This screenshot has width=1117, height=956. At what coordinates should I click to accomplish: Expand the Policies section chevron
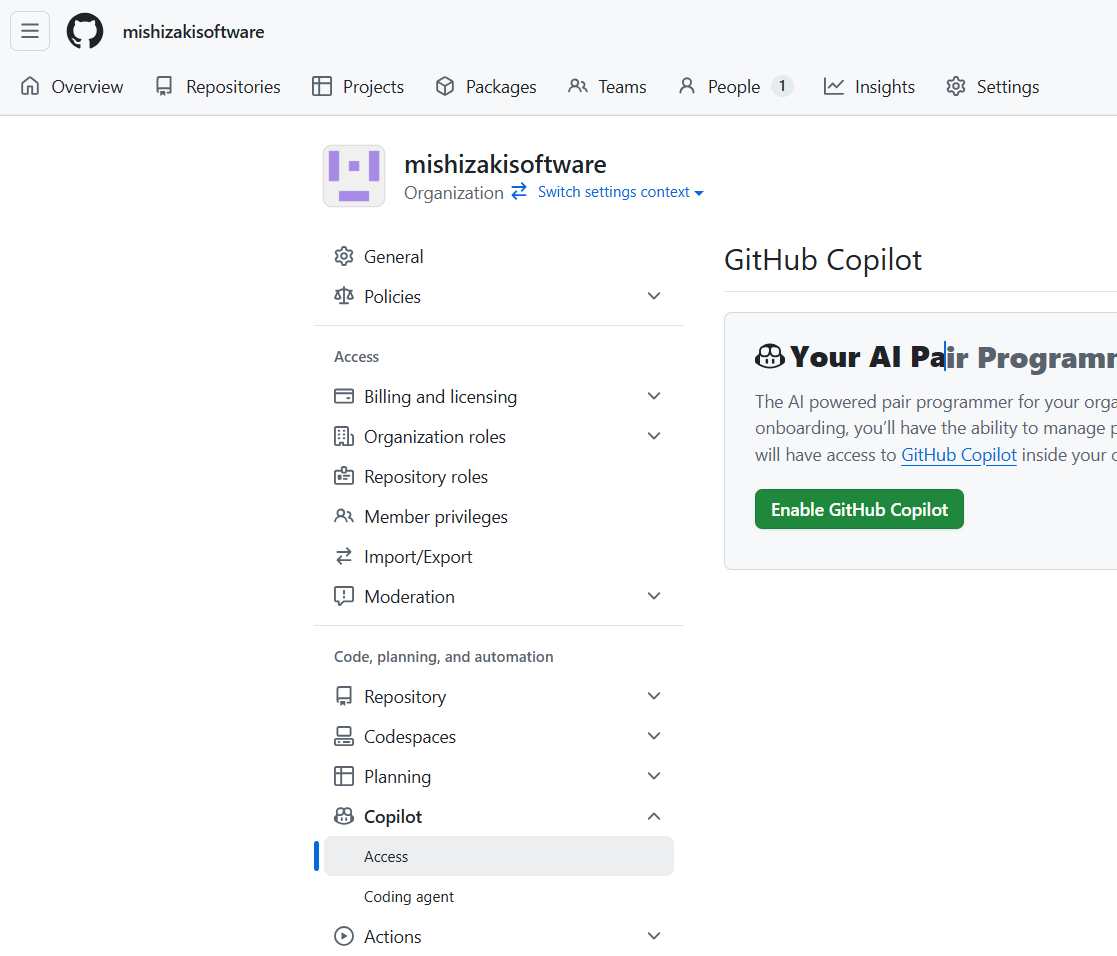(x=654, y=296)
